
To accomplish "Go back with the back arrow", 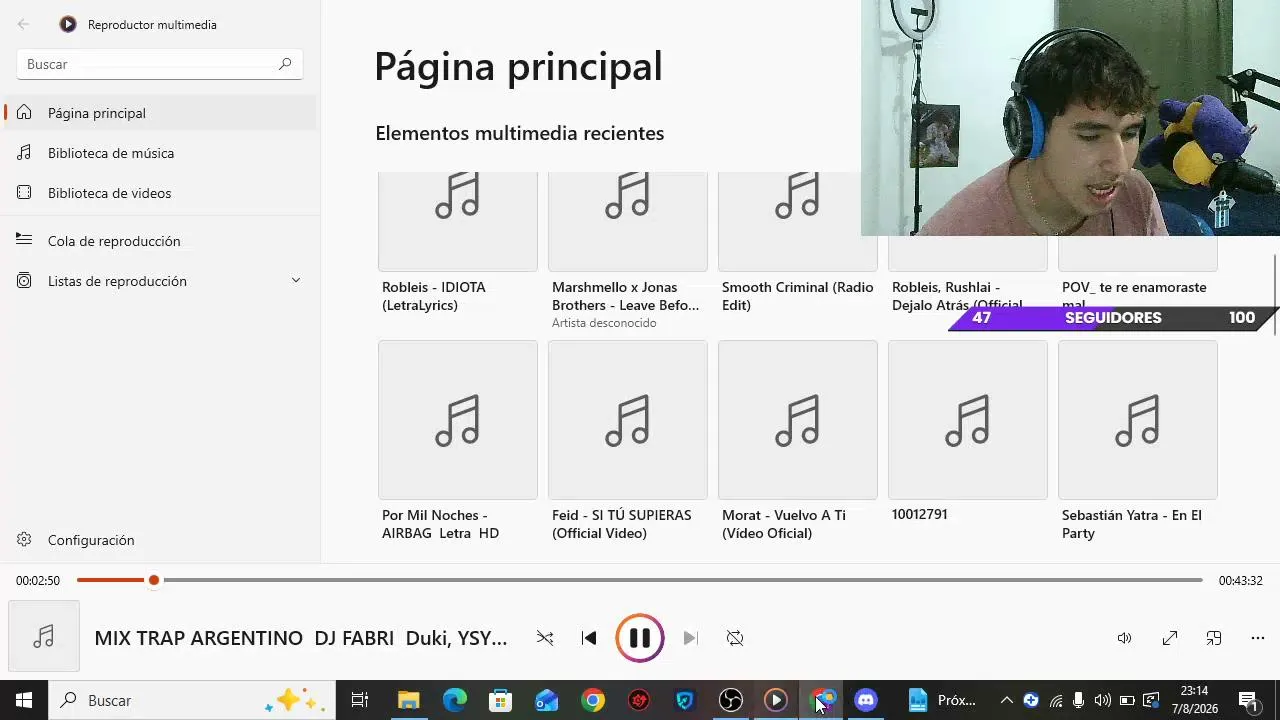I will coord(23,24).
